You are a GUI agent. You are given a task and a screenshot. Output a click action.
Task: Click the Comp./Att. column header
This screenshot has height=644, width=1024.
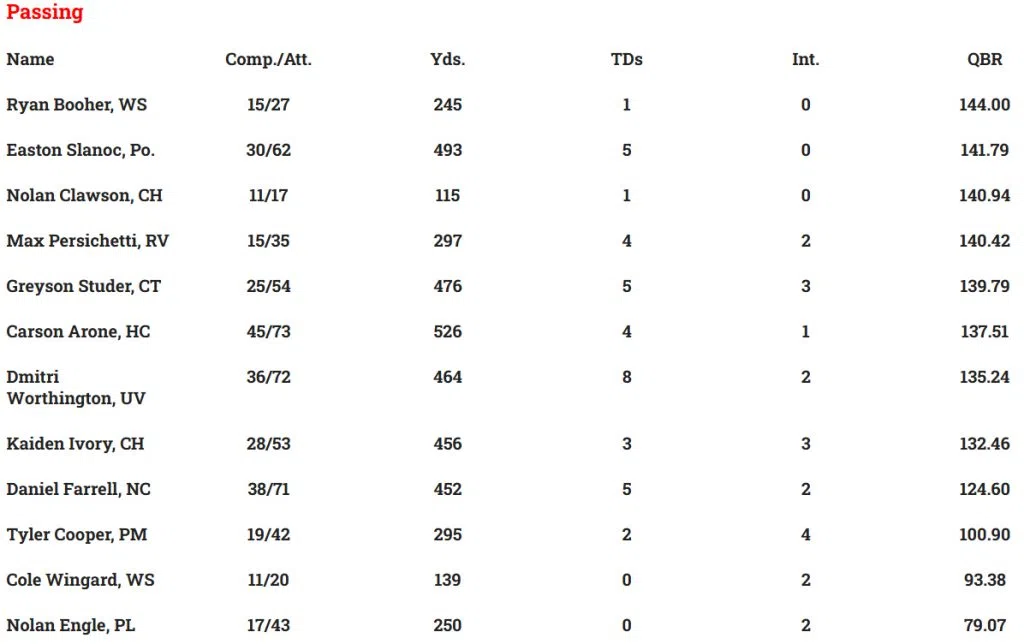268,59
